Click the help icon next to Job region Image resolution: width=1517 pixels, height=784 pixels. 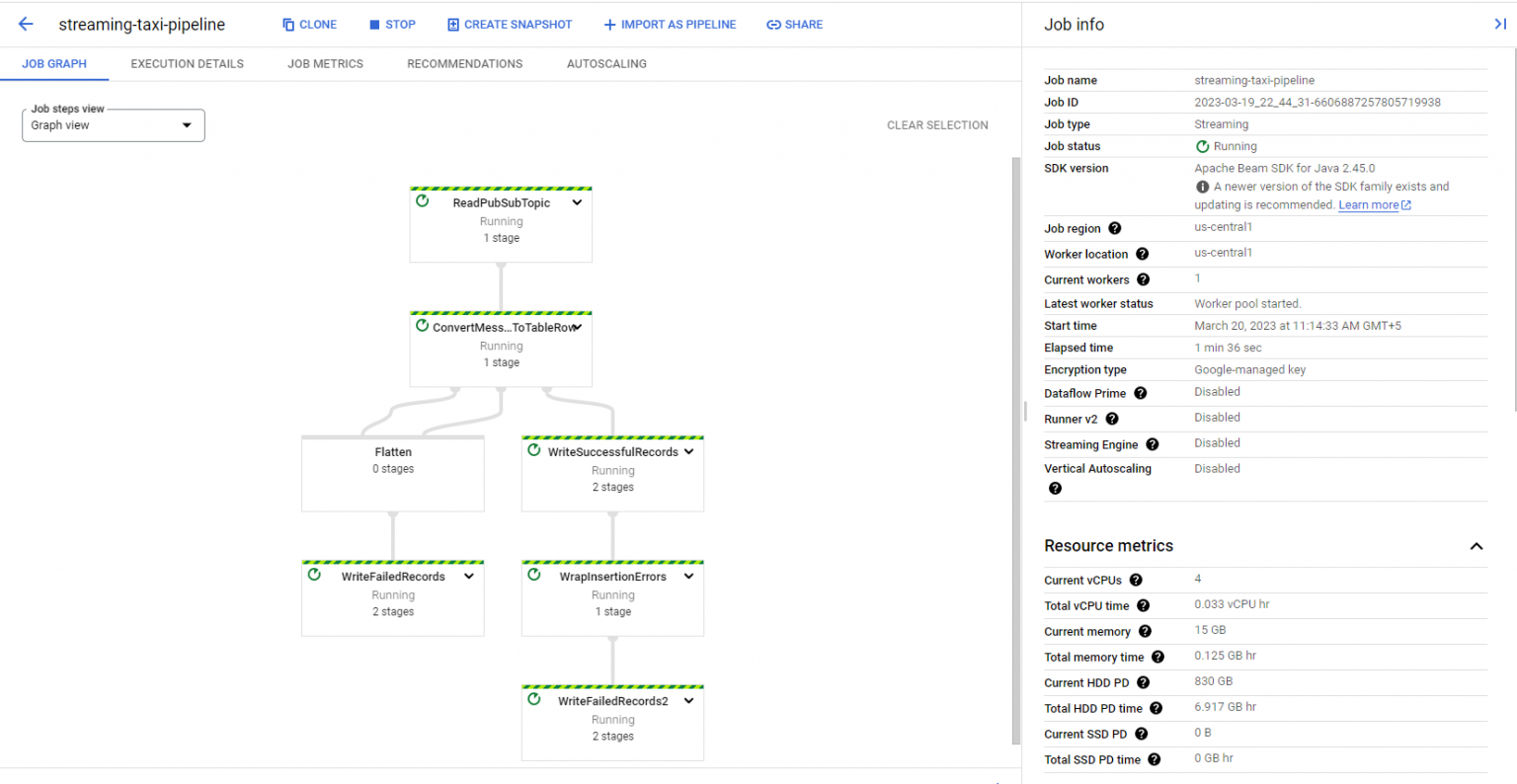(x=1114, y=228)
